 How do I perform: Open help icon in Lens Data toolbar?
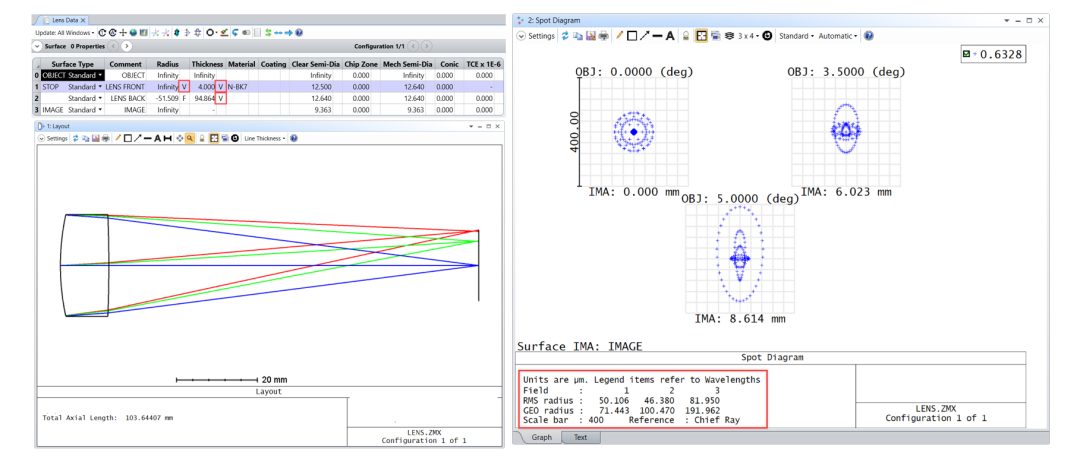tap(299, 32)
